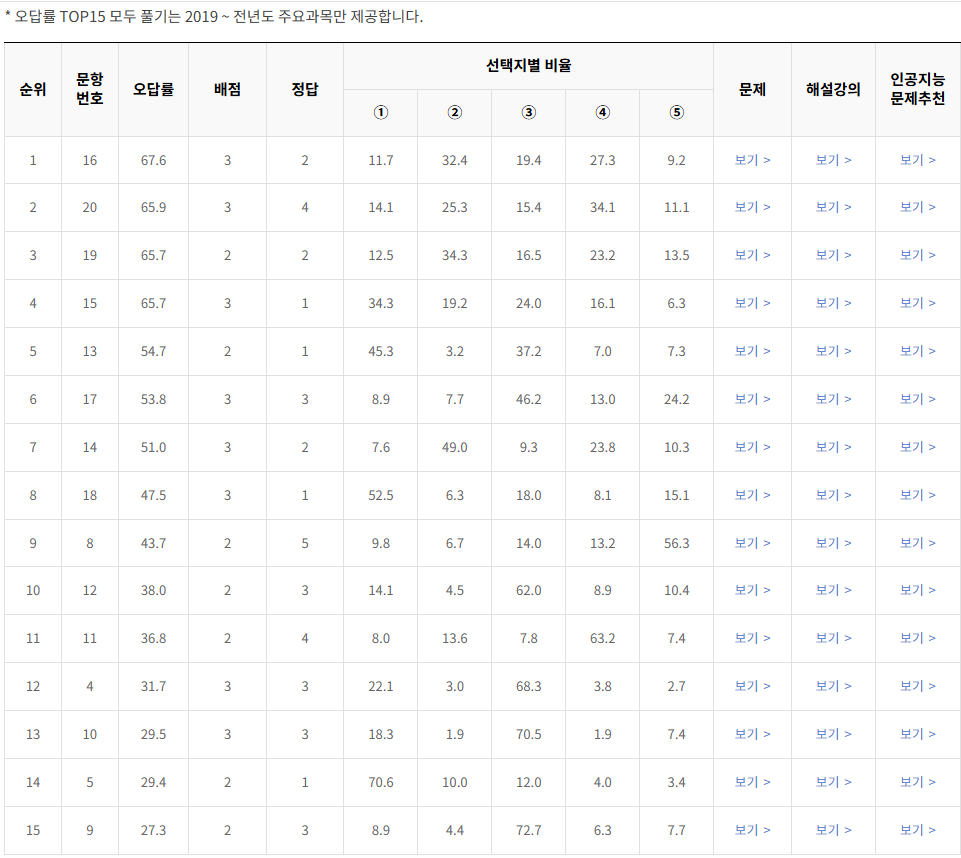This screenshot has width=961, height=858.
Task: Select the 오답률 column header
Action: click(153, 89)
